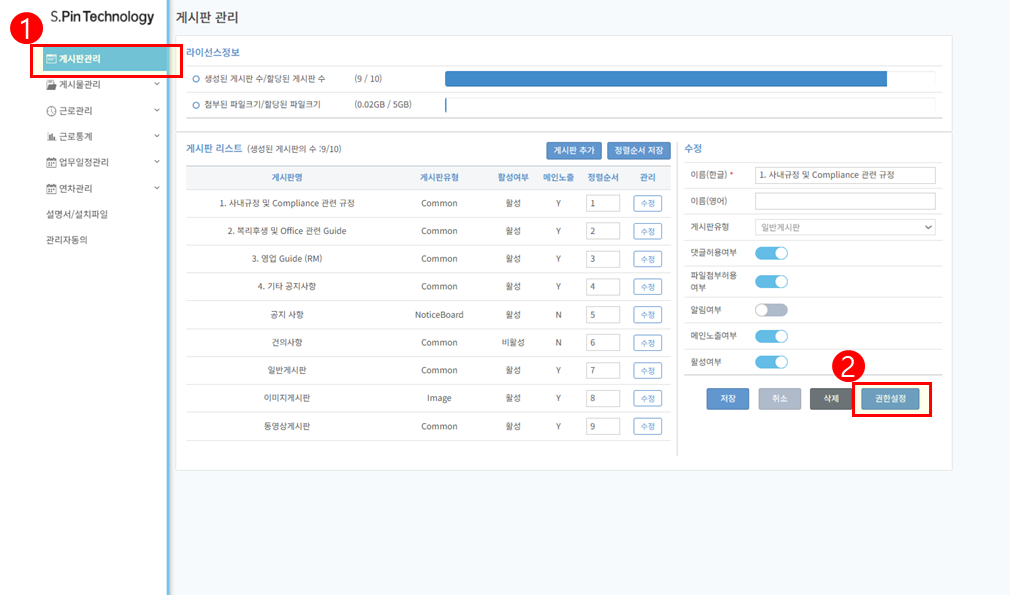The width and height of the screenshot is (1010, 595).
Task: Open the 관리자동의 menu item
Action: pos(67,240)
